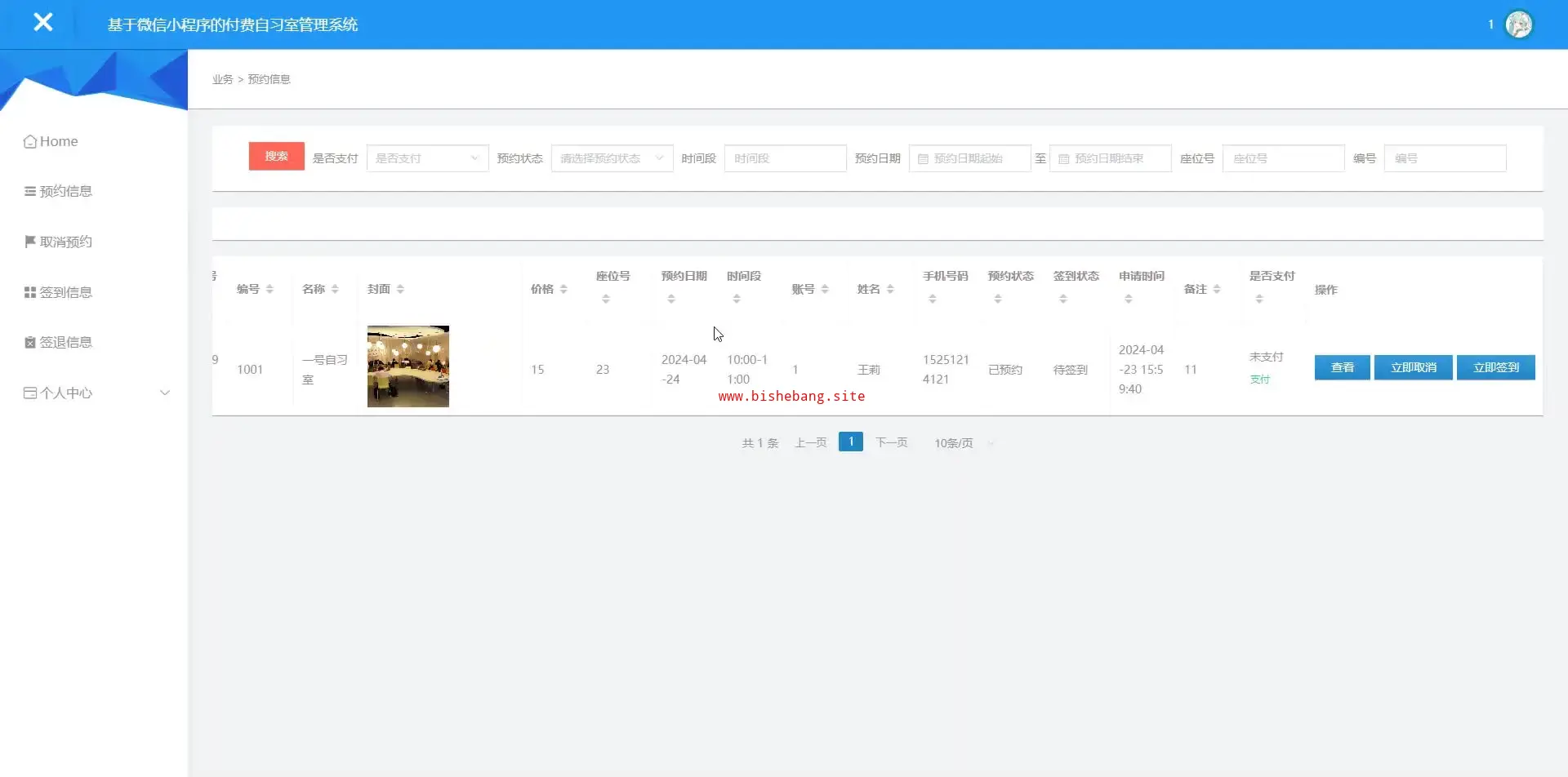
Task: Click the sort icon beside 编号 column
Action: coord(269,290)
